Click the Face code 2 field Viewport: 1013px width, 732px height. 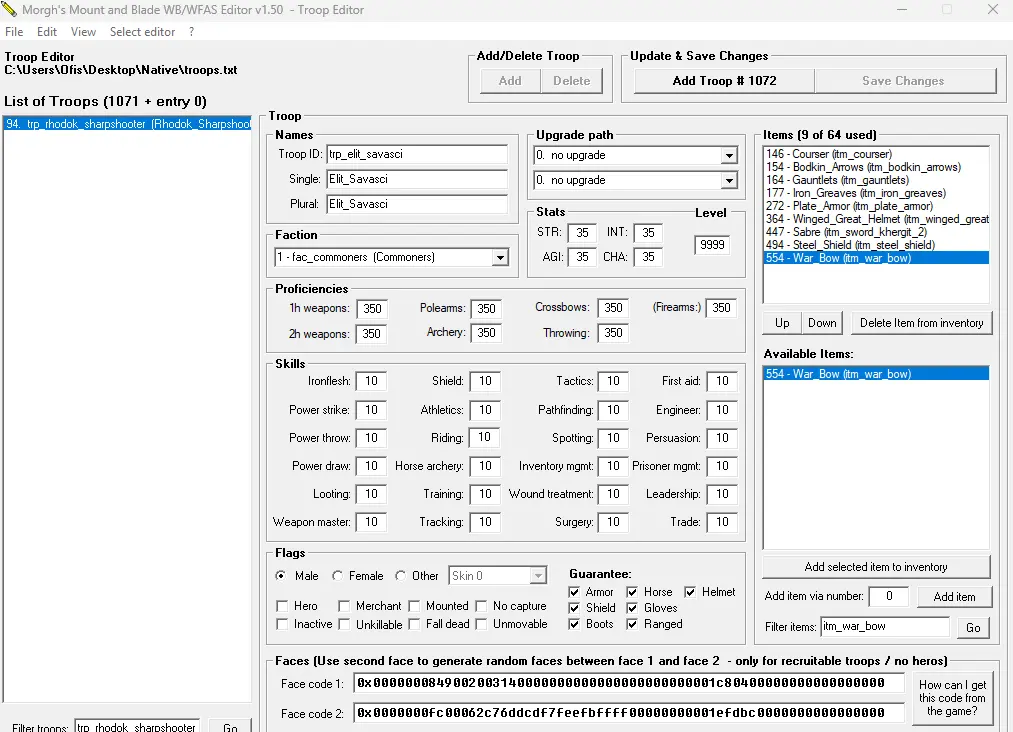pos(629,713)
